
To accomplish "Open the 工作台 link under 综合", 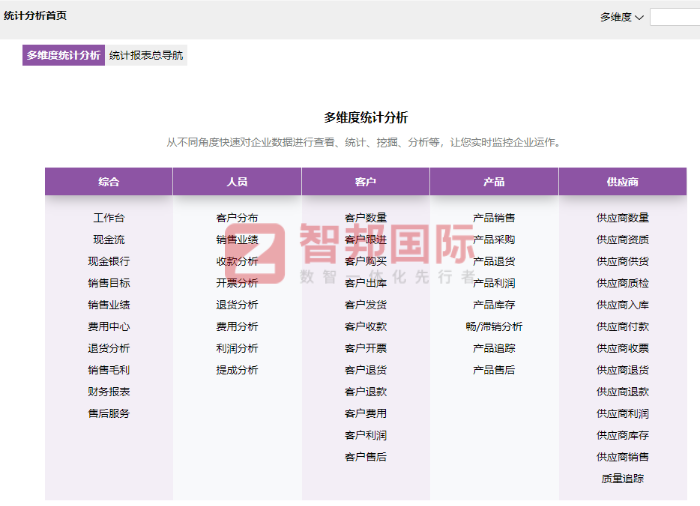I will click(x=108, y=218).
